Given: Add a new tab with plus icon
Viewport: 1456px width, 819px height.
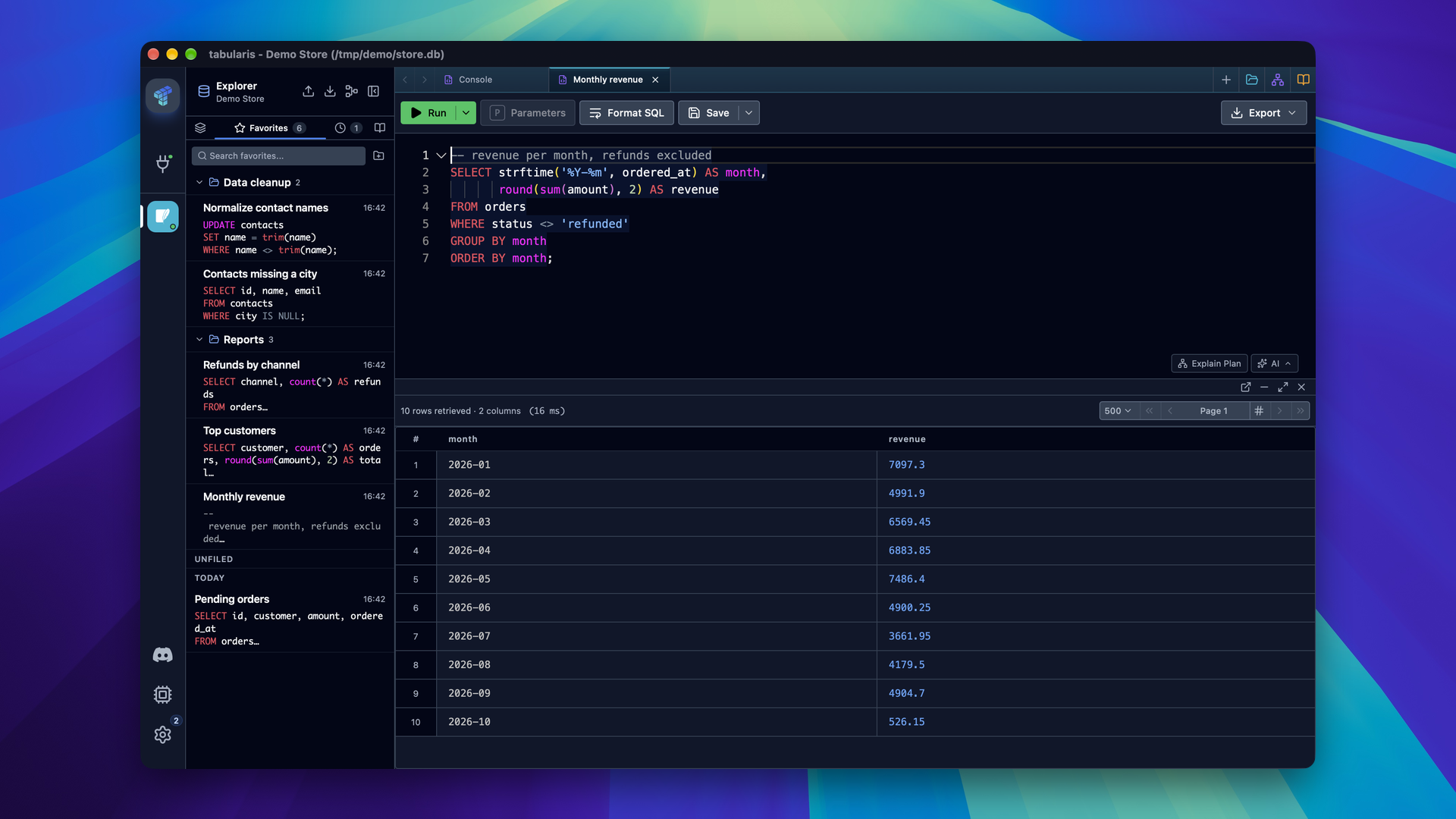Looking at the screenshot, I should (x=1226, y=80).
